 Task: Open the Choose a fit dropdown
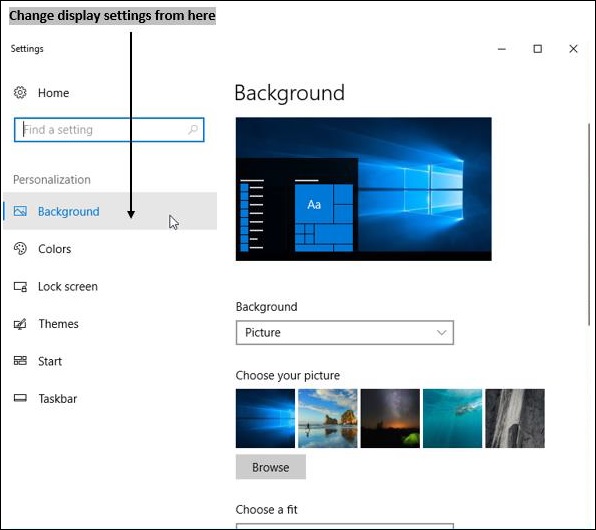click(345, 526)
